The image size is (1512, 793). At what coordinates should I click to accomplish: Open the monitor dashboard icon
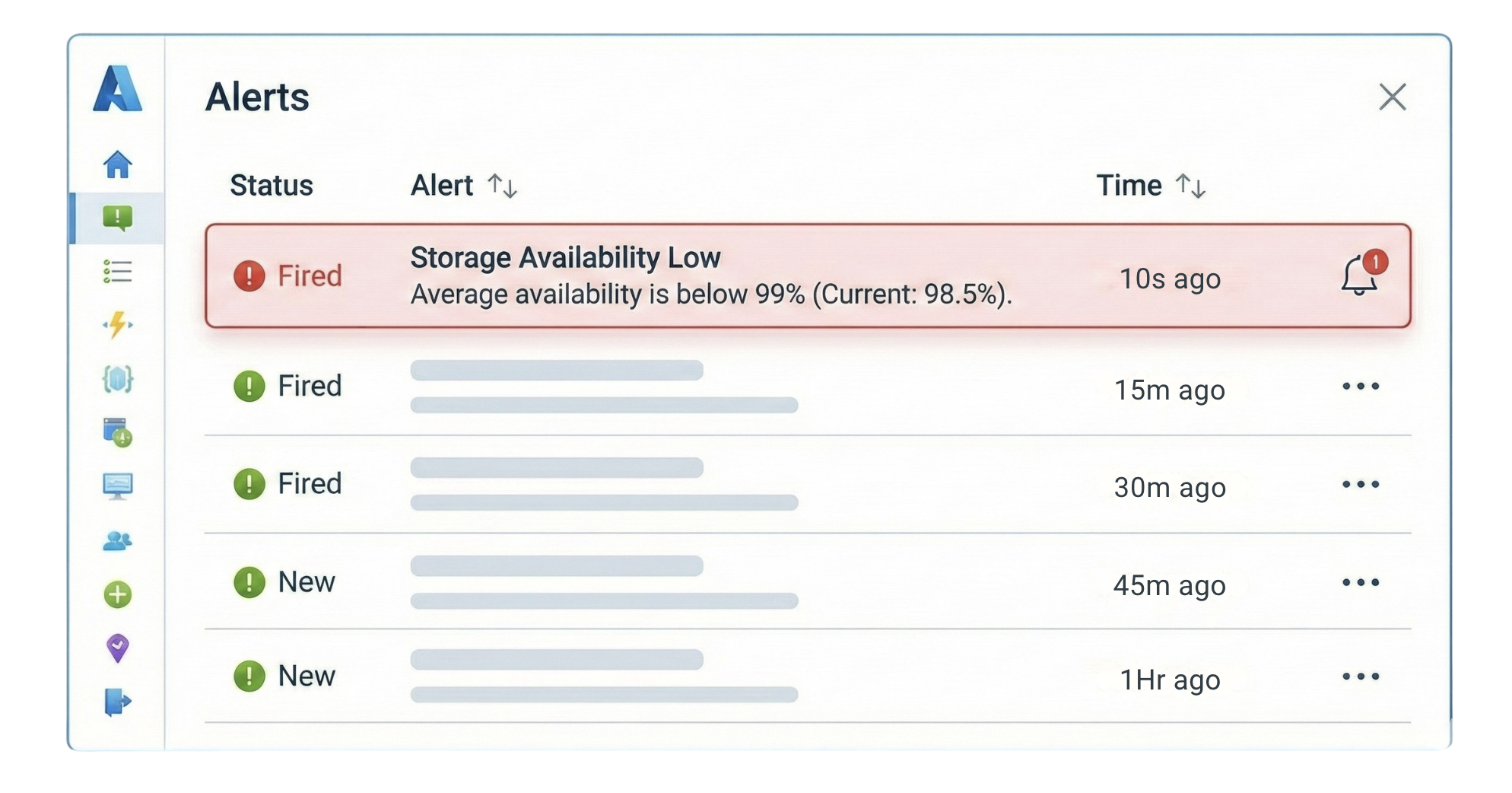click(118, 487)
